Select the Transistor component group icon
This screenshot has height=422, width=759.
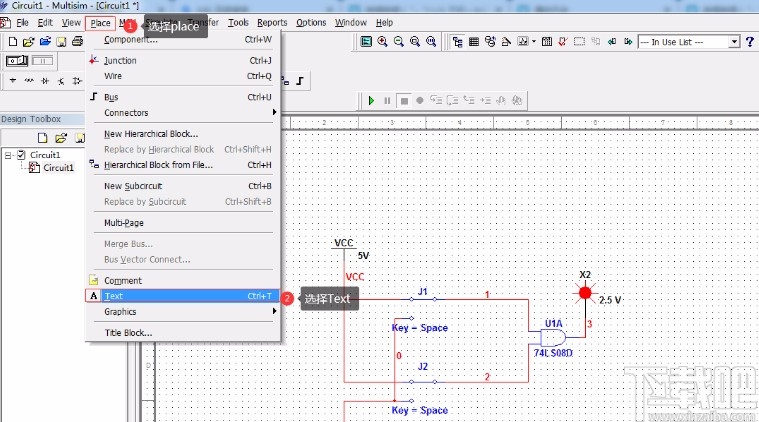(61, 81)
